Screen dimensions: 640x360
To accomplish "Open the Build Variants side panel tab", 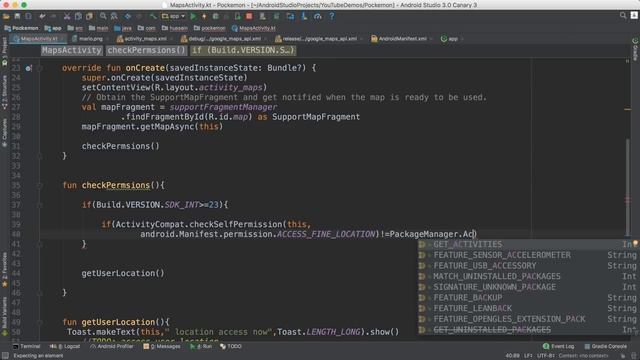I will (4, 316).
